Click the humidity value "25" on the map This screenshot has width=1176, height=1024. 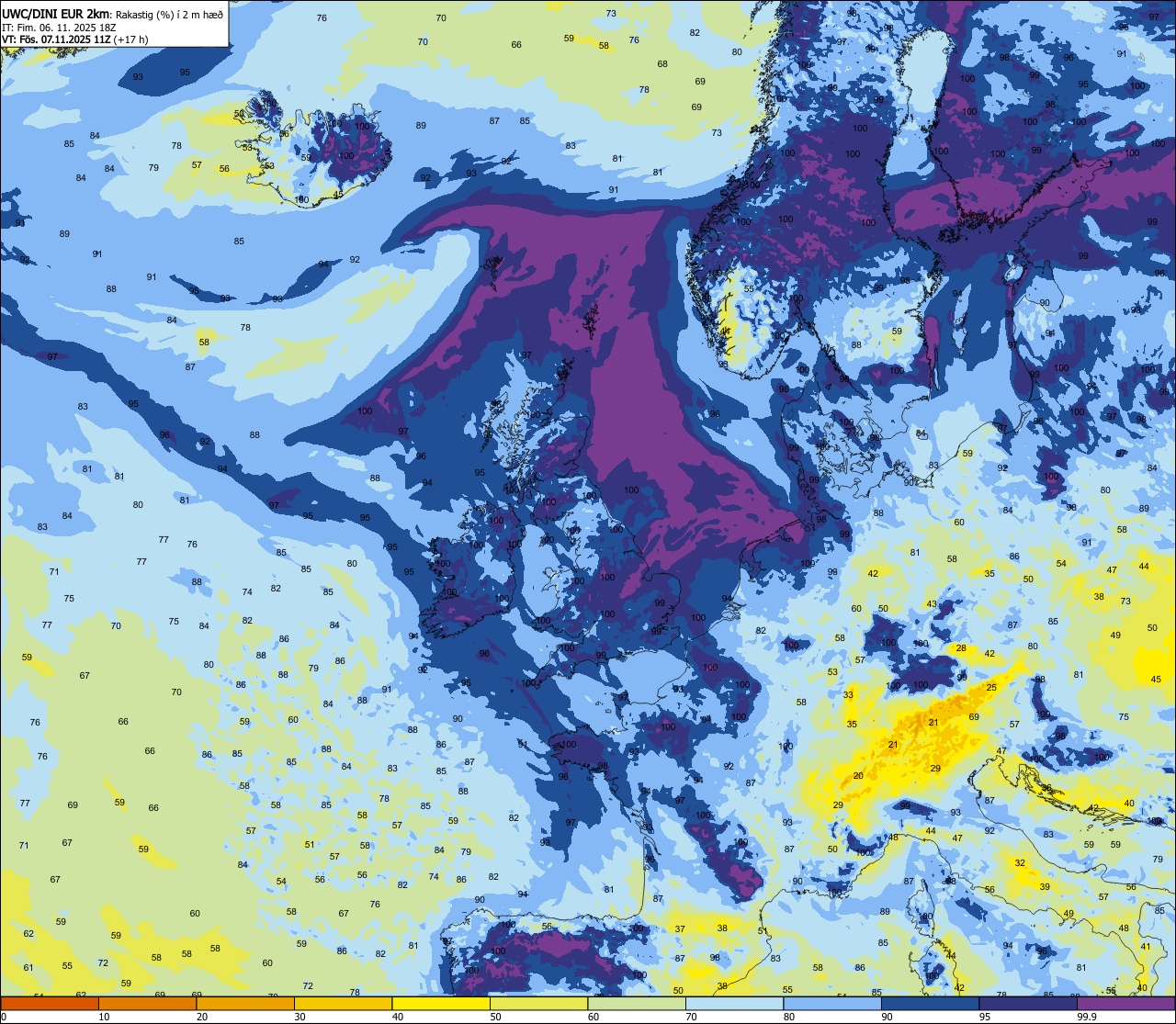(x=991, y=688)
